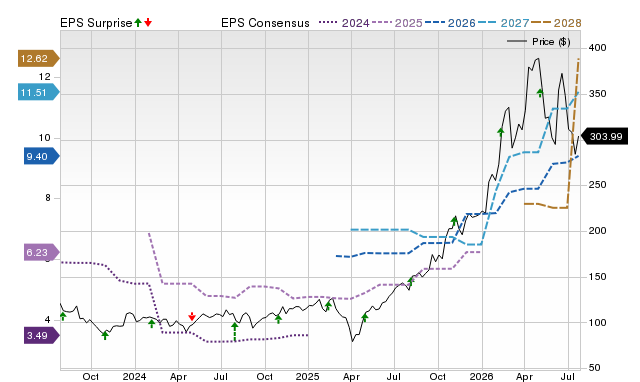Click the 200 label on the price axis
Screen dimensions: 640x382
(x=598, y=231)
